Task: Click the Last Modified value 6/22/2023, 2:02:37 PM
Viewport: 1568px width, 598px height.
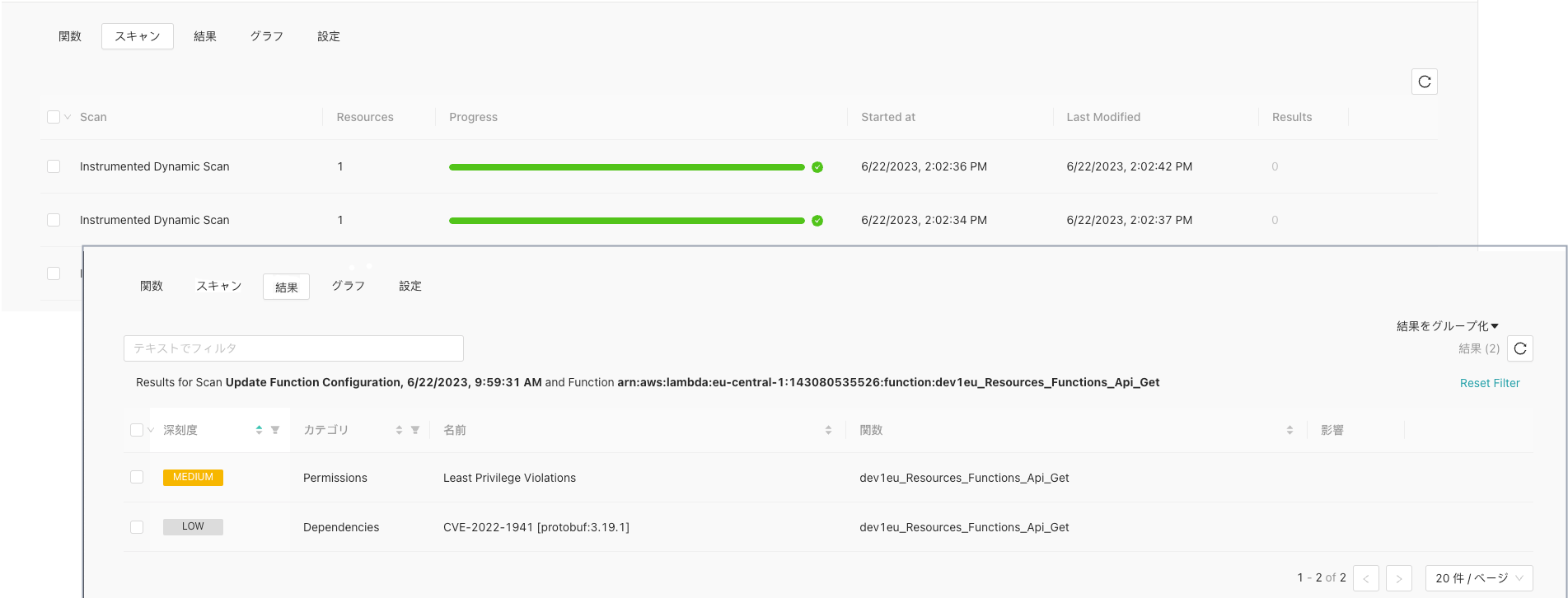Action: point(1129,220)
